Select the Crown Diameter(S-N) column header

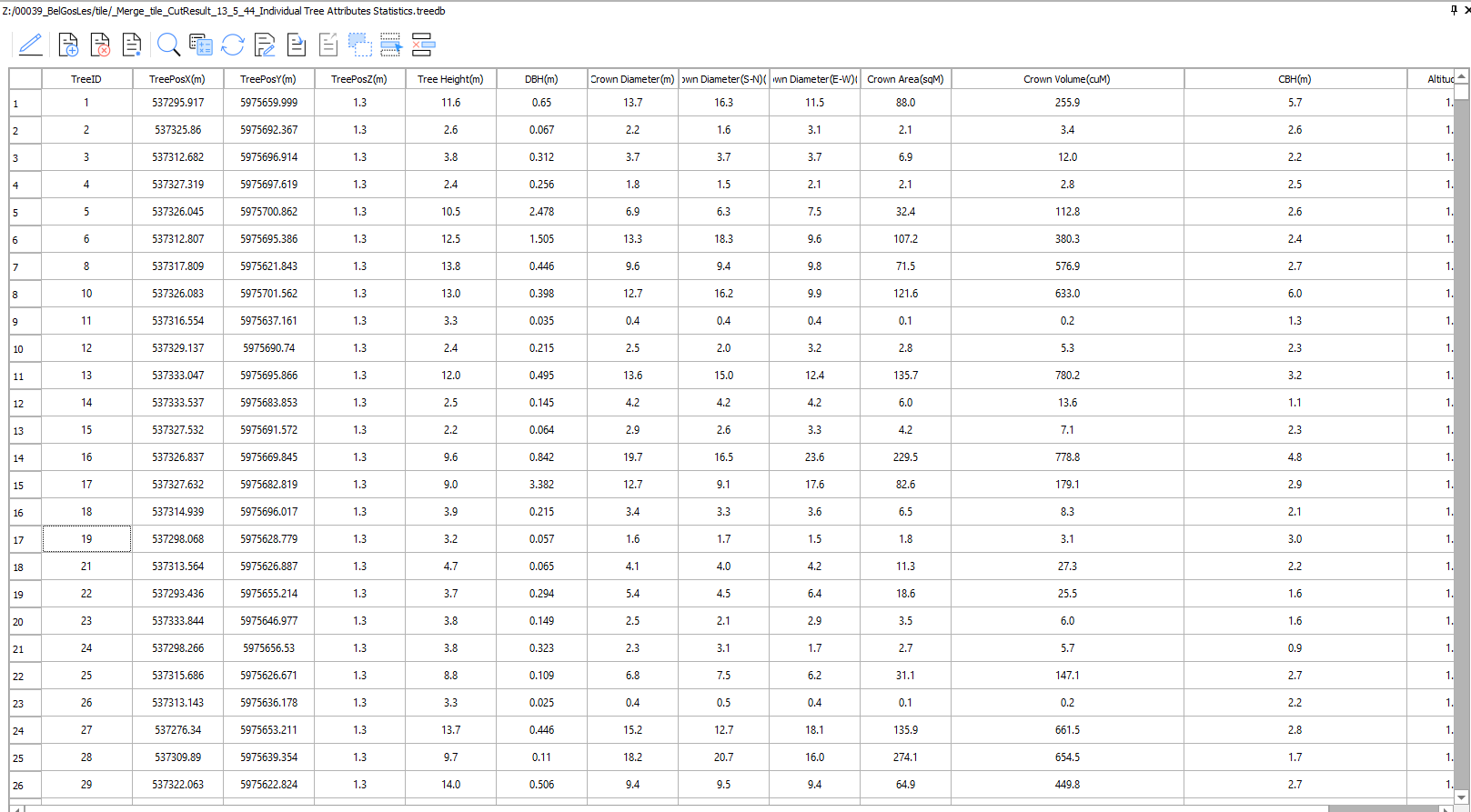[x=723, y=79]
